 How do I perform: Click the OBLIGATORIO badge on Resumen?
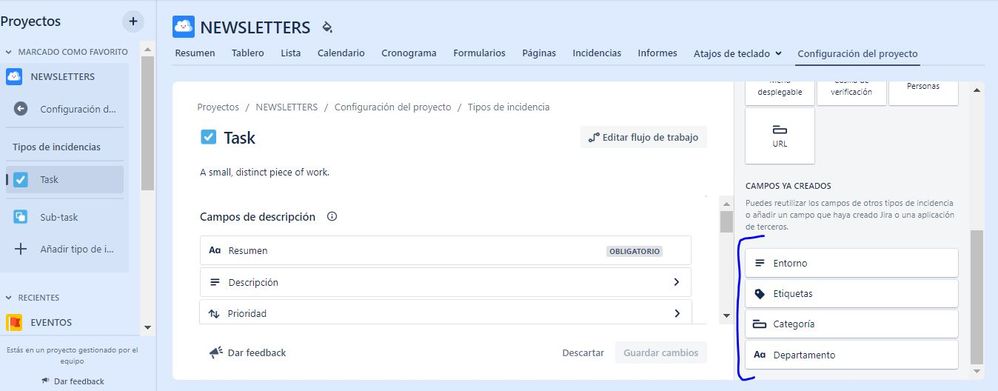click(635, 251)
